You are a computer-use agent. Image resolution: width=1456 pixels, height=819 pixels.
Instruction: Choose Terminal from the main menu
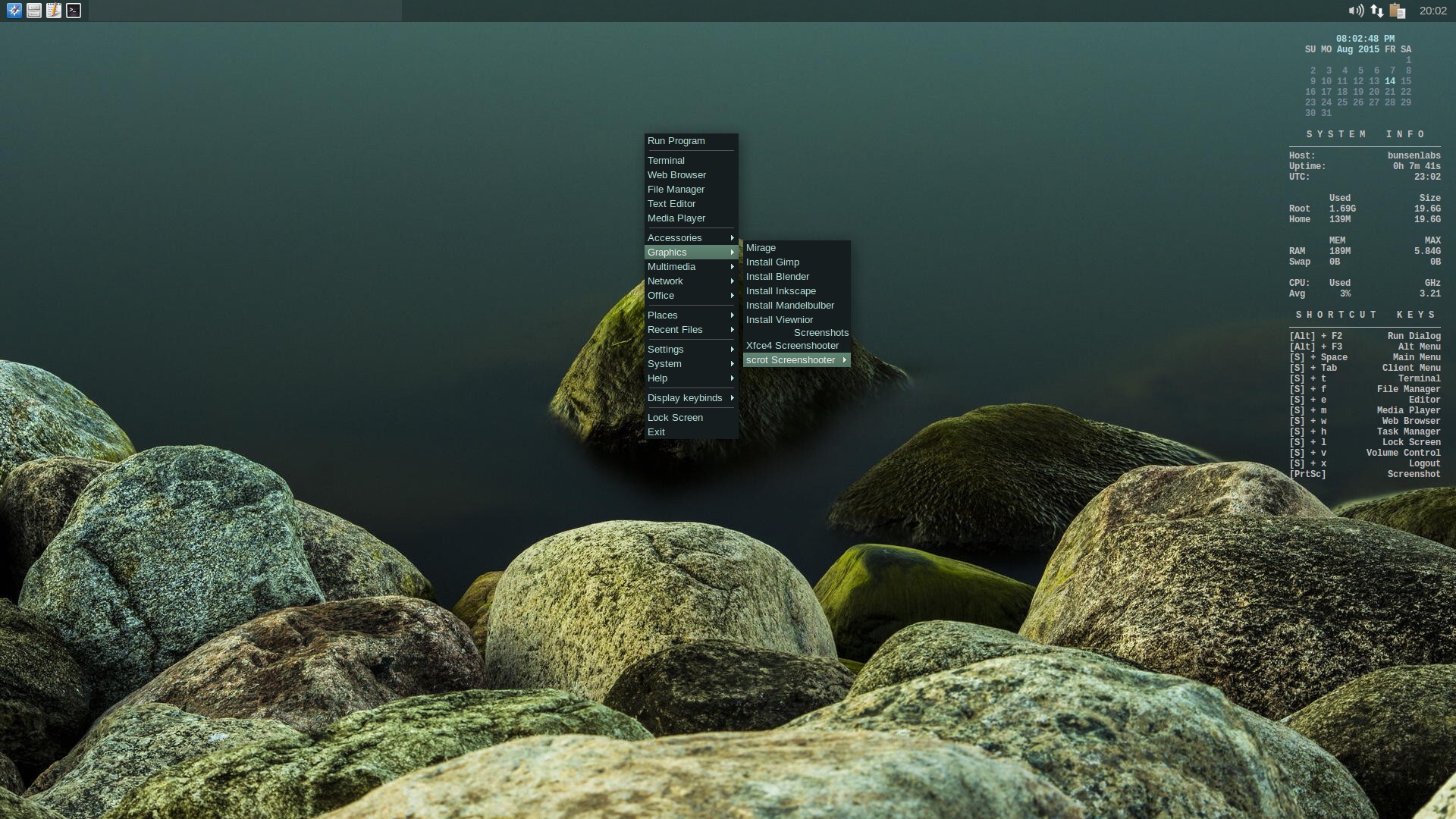coord(691,161)
